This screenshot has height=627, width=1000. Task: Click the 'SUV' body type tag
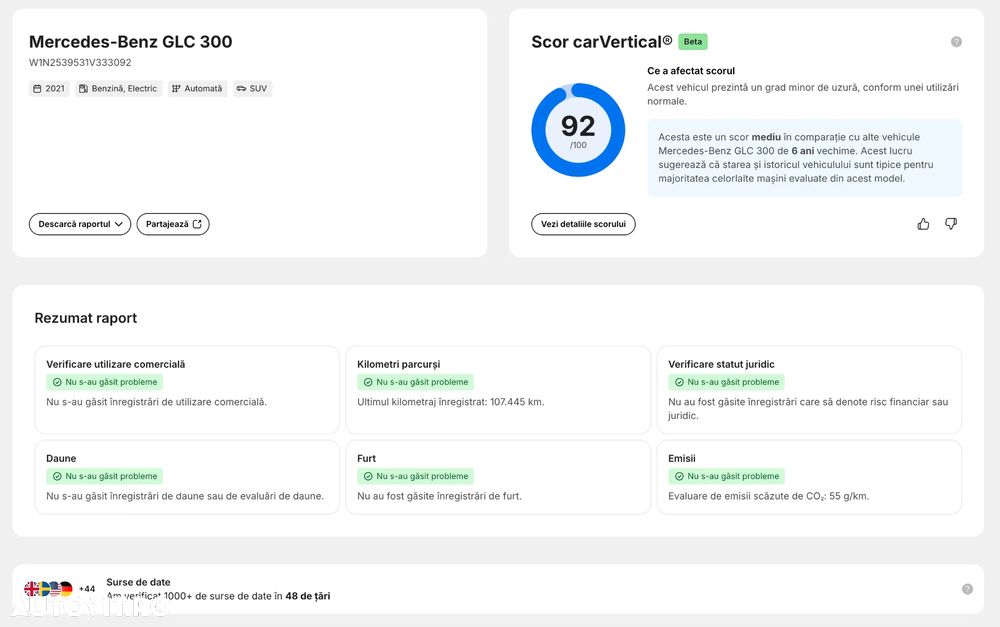(252, 89)
